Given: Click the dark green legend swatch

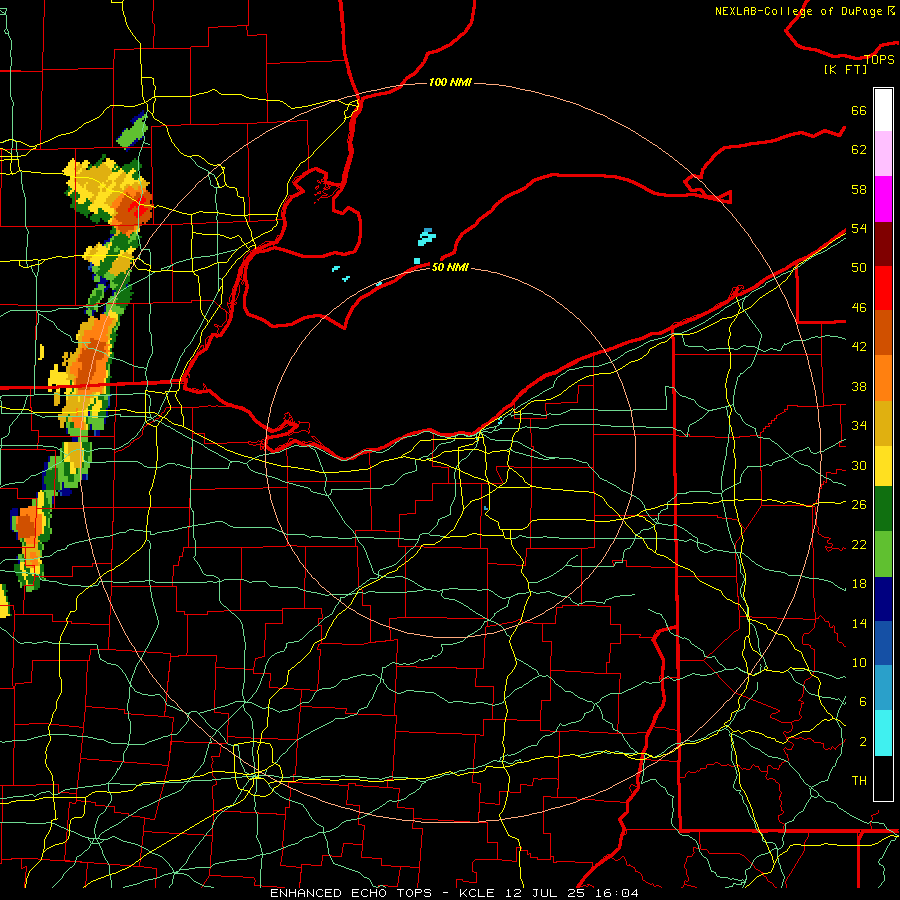Looking at the screenshot, I should [883, 509].
